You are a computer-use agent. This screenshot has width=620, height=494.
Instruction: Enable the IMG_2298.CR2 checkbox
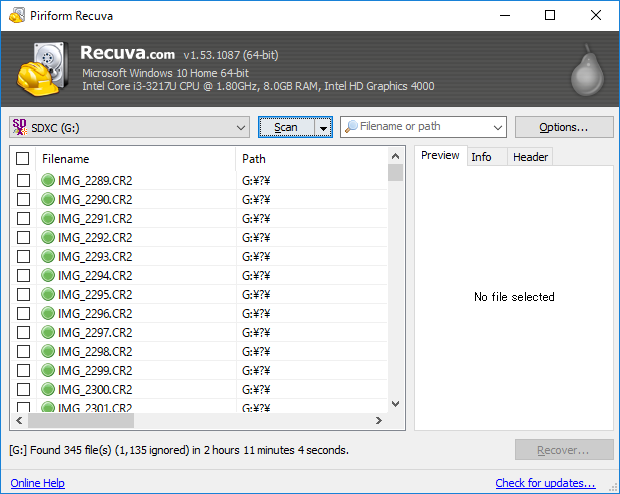coord(23,351)
